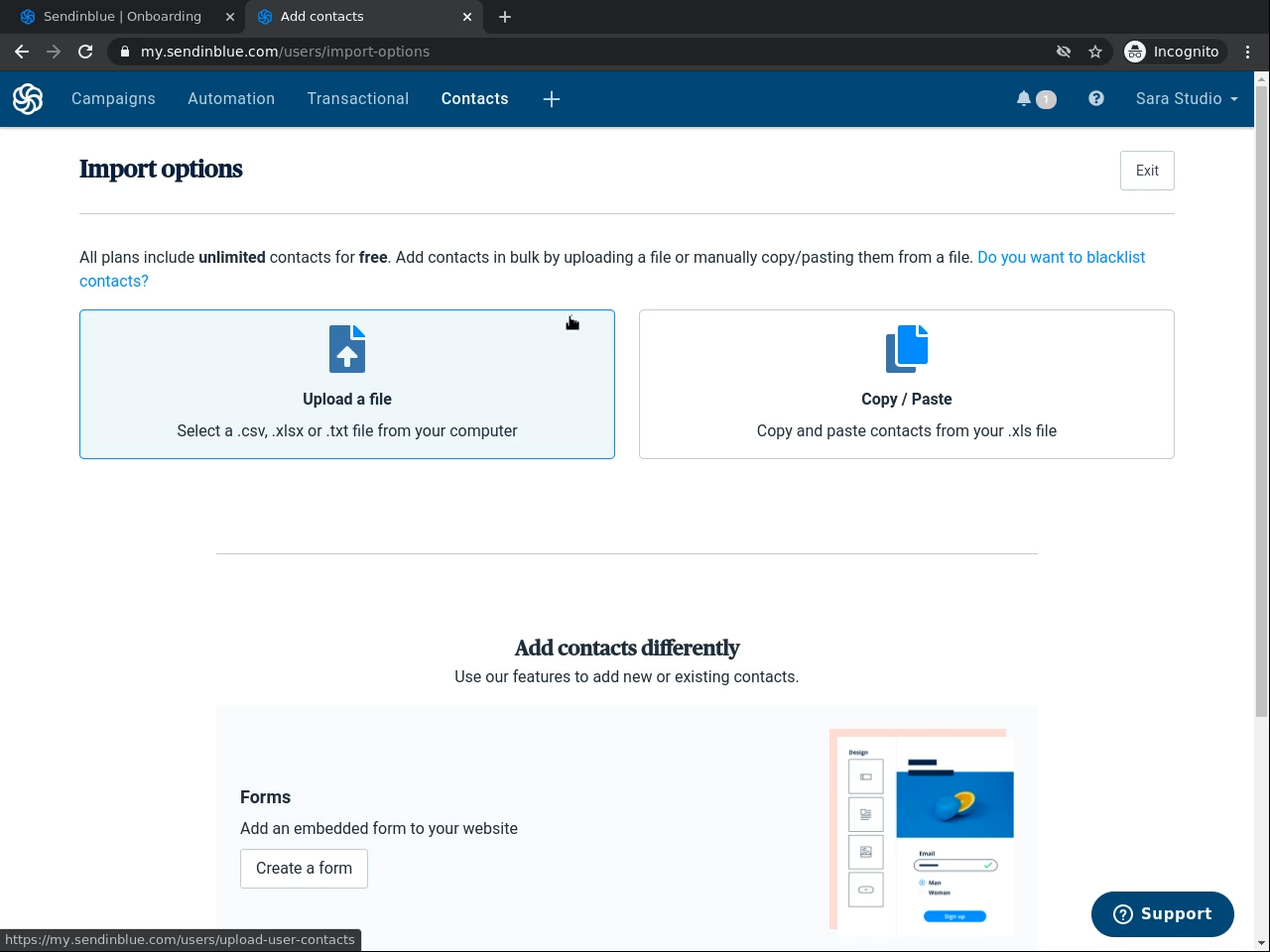
Task: Reload the page
Action: tap(85, 52)
